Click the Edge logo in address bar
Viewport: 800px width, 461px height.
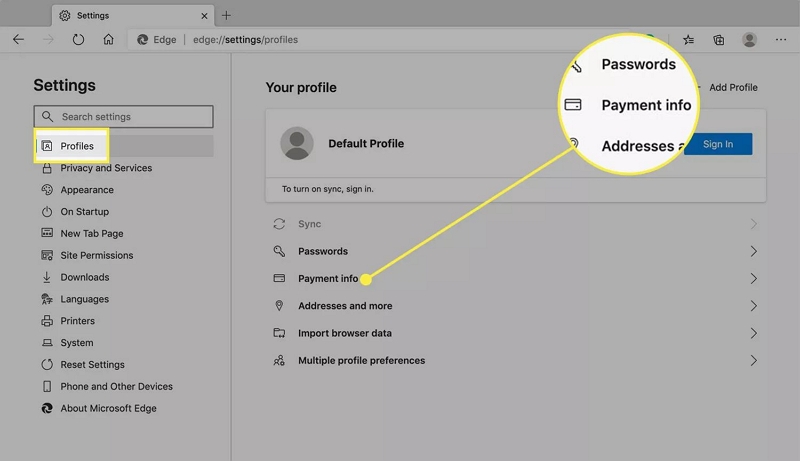(142, 39)
